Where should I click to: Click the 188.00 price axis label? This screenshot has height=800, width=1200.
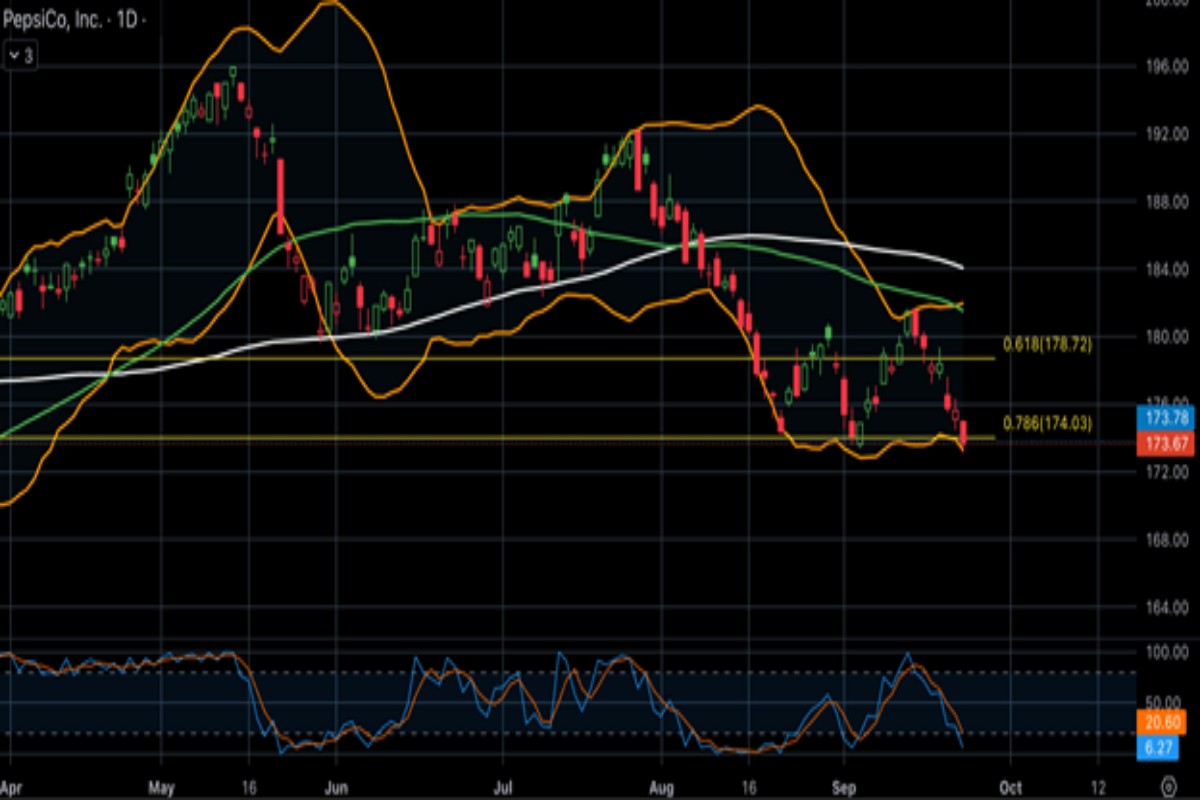click(x=1166, y=201)
